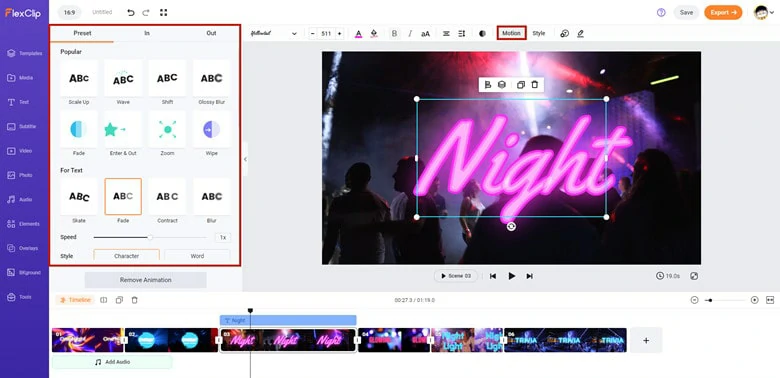Add a new scene with plus button

[646, 340]
